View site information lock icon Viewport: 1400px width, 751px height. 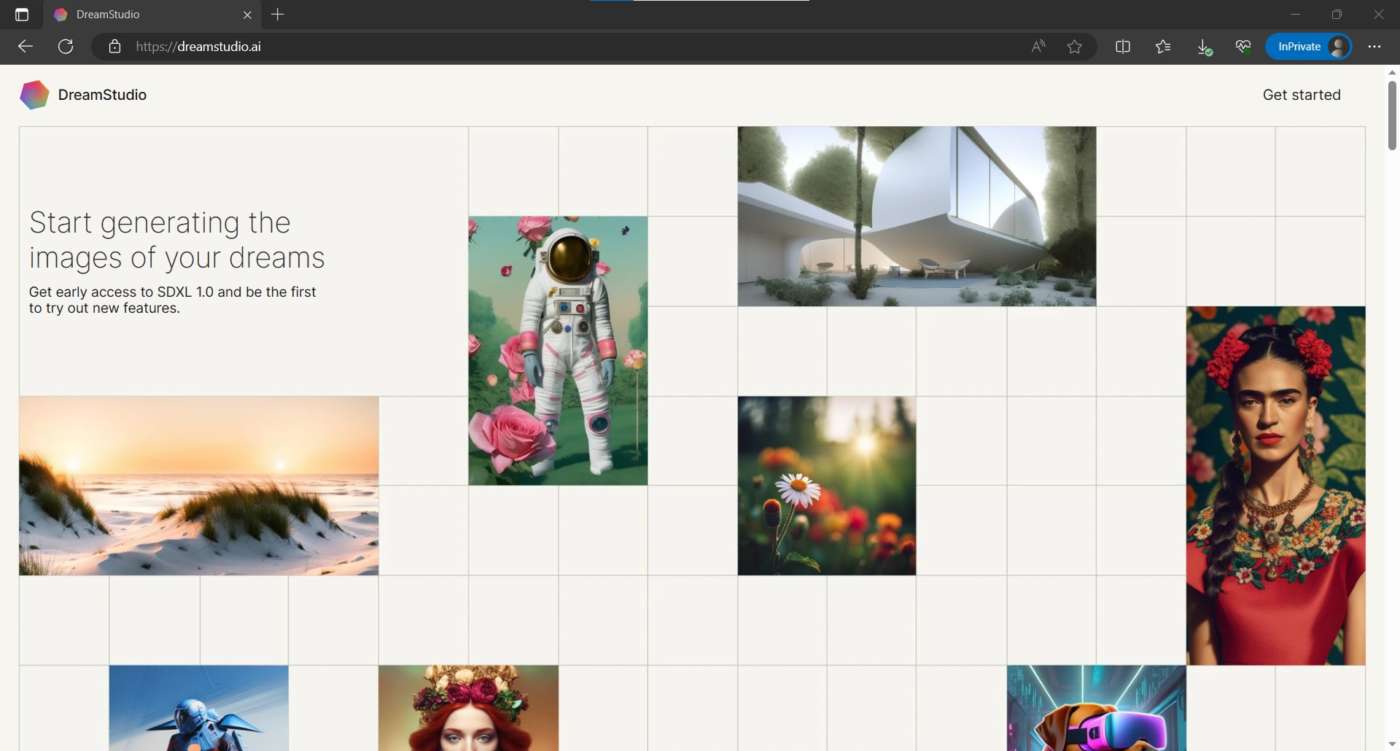[115, 46]
